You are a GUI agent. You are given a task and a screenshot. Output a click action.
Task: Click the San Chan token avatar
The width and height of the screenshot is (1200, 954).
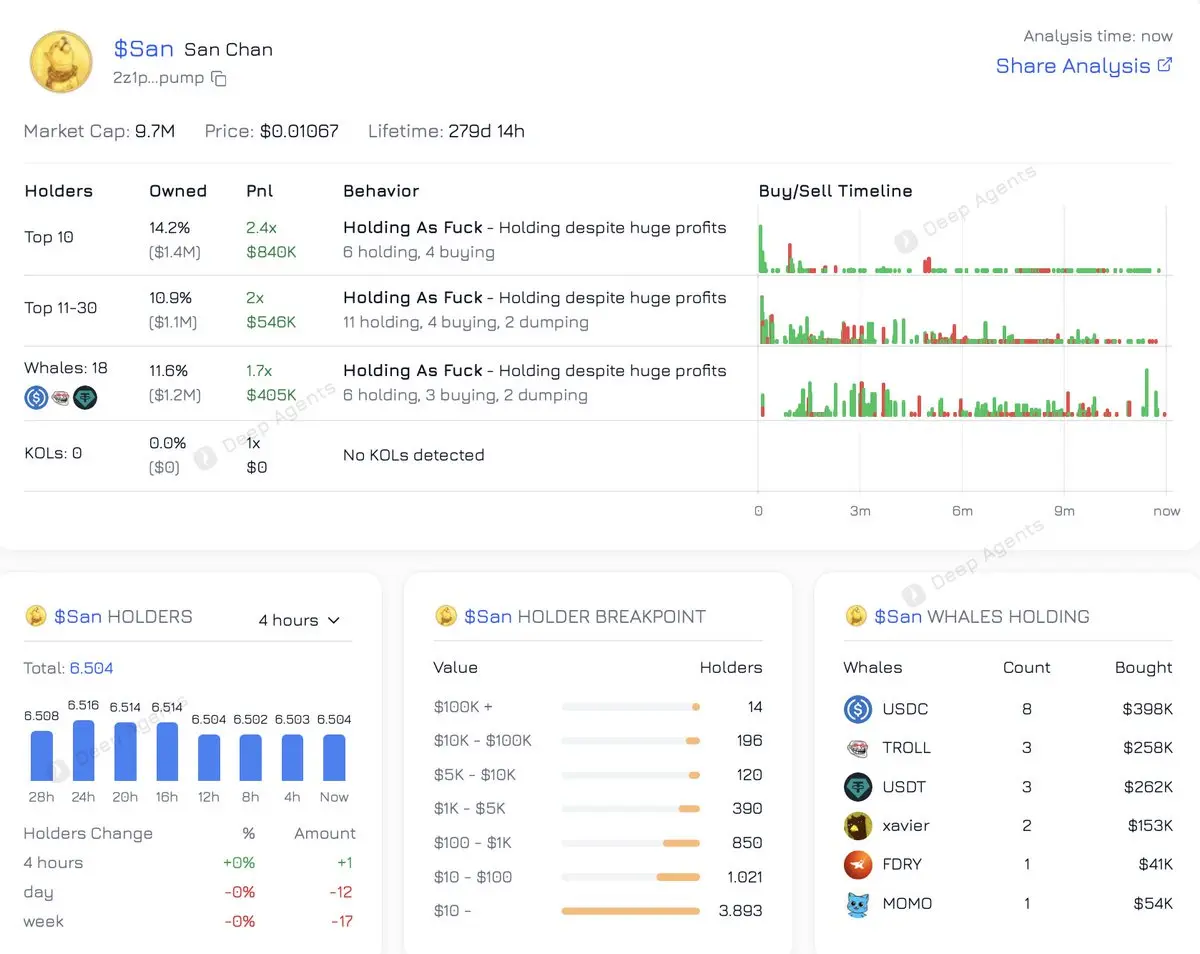tap(62, 62)
